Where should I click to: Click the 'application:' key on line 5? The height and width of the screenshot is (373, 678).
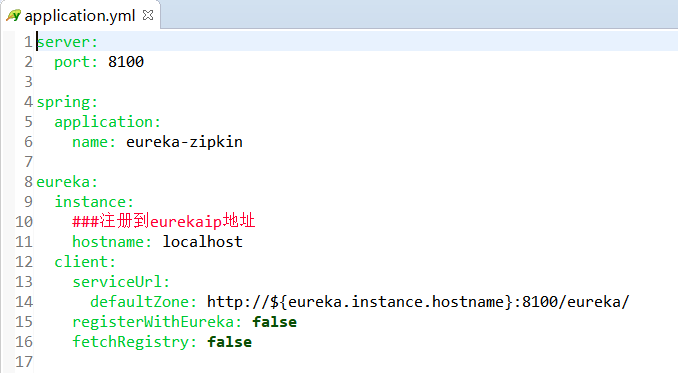point(107,122)
